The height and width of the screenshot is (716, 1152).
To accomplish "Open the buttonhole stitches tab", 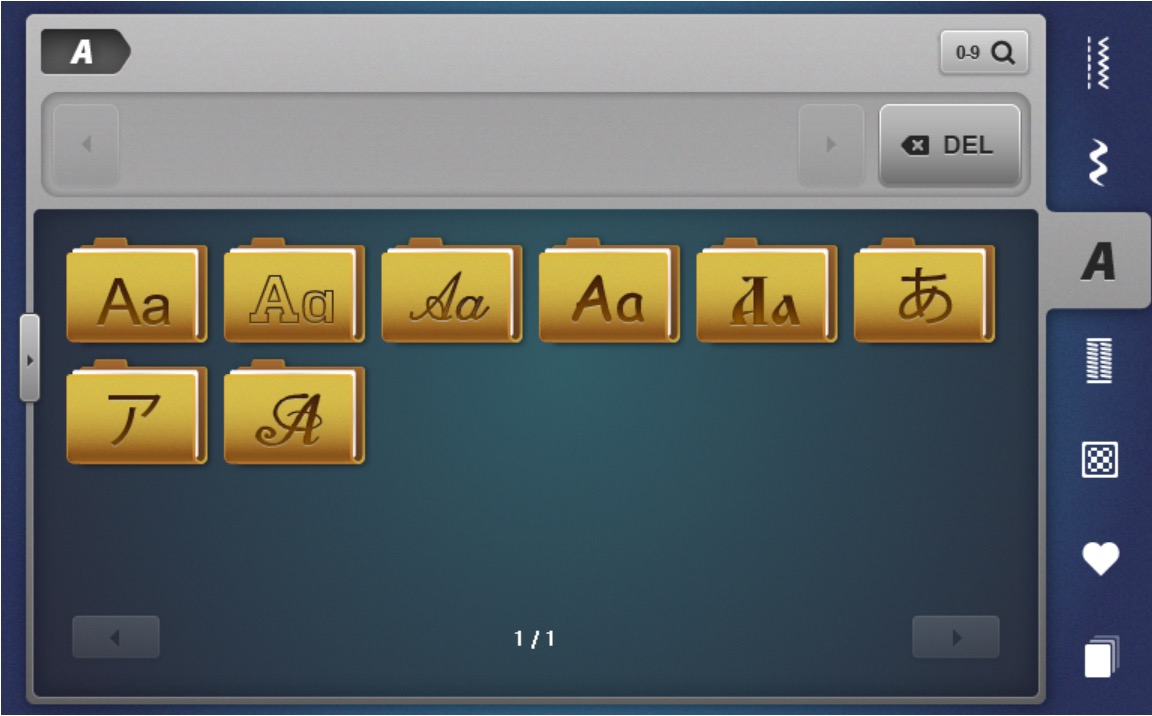I will coord(1099,361).
